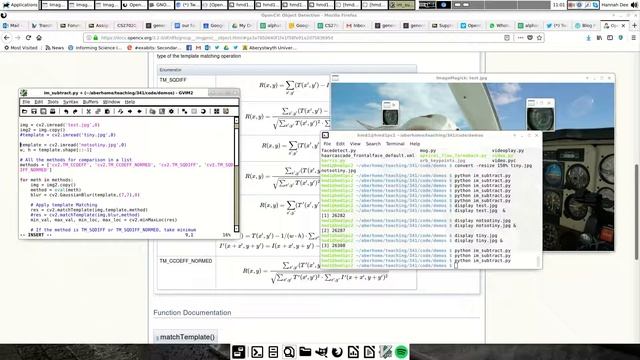Click the Cut scissors icon in GVIM

[x=89, y=111]
